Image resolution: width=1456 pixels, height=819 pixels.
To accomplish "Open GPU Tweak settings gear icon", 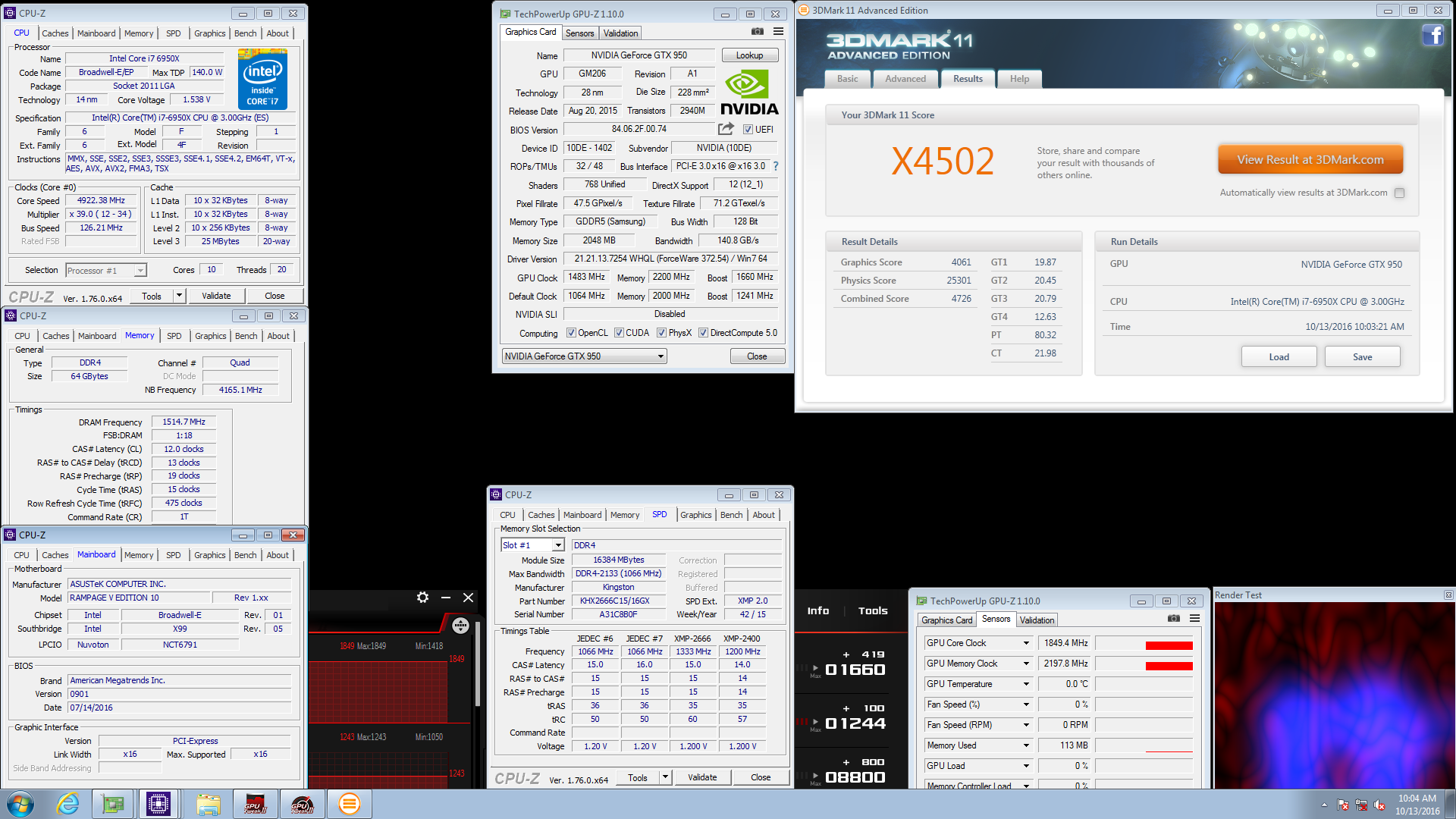I will pos(422,598).
